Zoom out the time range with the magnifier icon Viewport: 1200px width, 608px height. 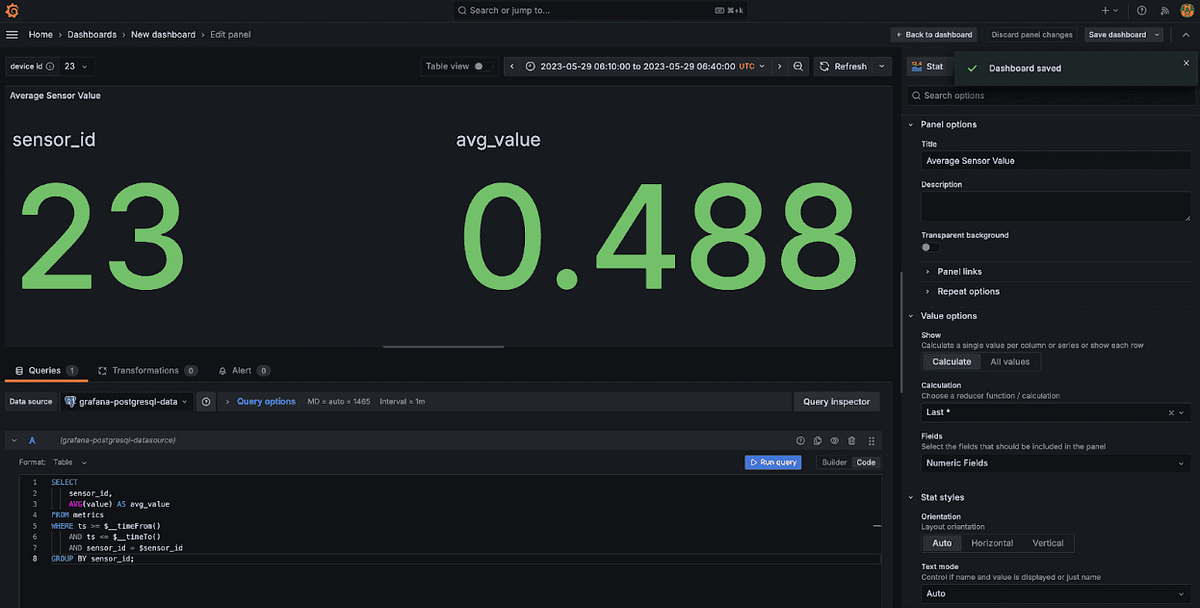[797, 65]
